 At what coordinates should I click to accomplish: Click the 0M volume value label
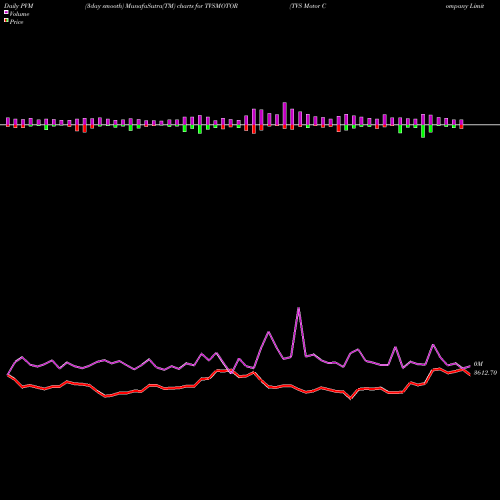(x=478, y=364)
